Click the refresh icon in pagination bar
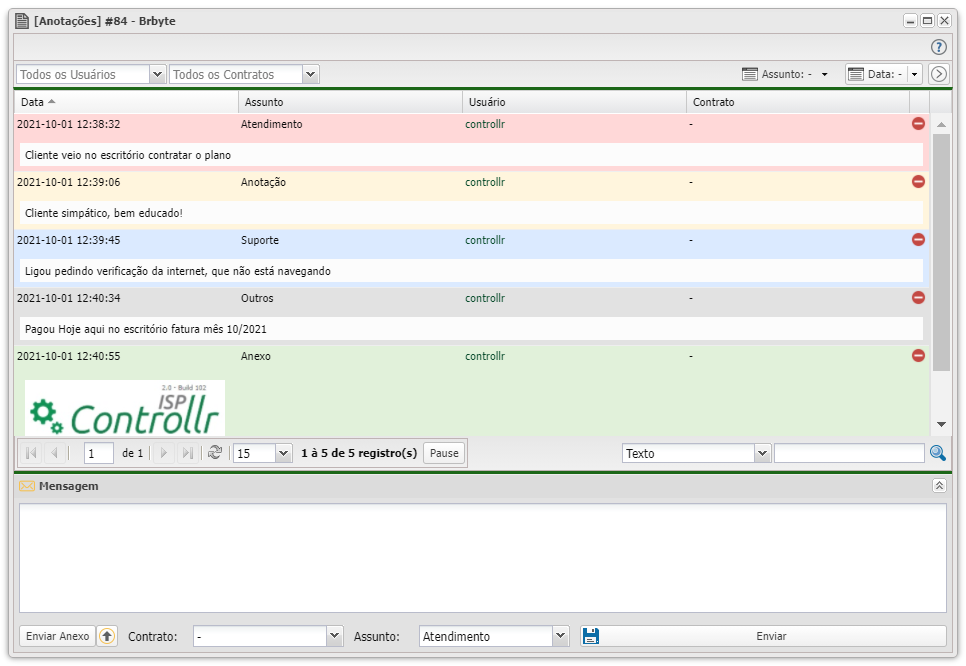Screen dimensions: 966x666 tap(214, 453)
